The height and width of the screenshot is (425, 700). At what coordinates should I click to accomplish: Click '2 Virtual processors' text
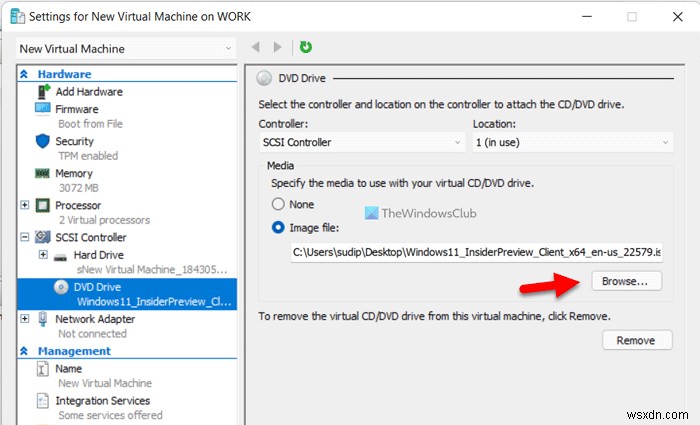click(104, 220)
